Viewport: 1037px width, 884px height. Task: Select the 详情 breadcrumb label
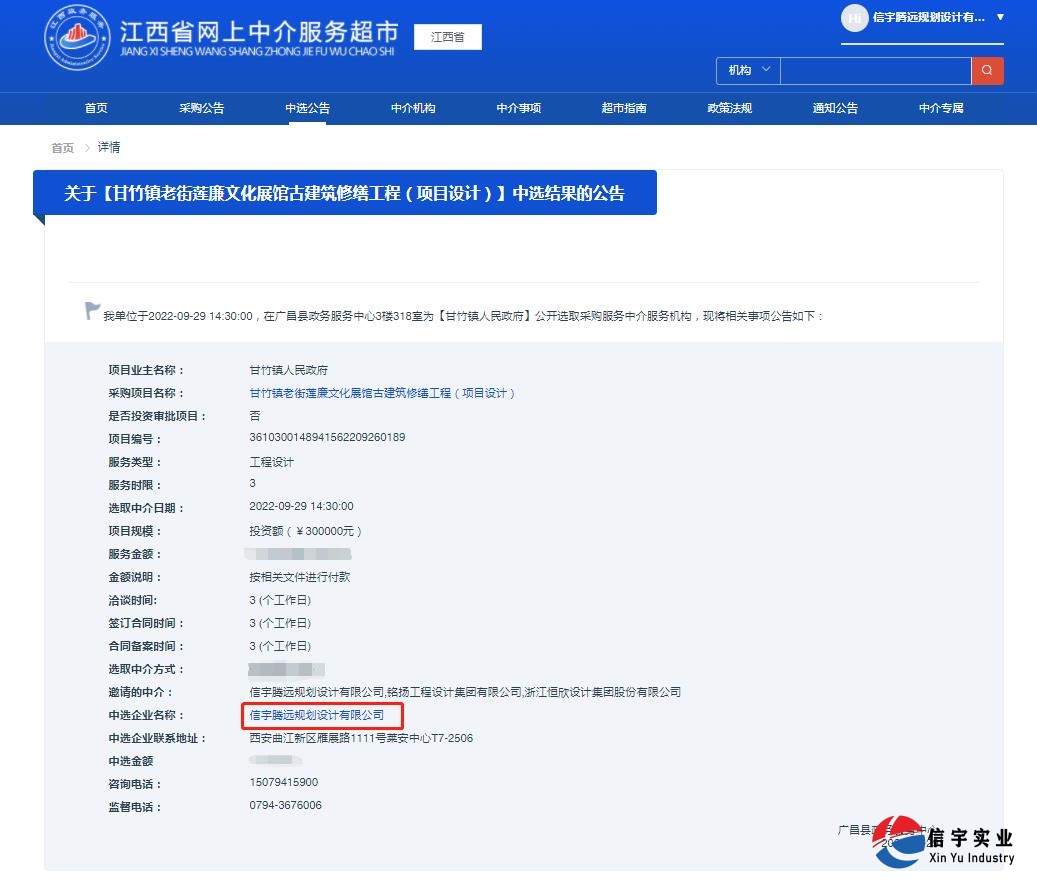tap(108, 147)
